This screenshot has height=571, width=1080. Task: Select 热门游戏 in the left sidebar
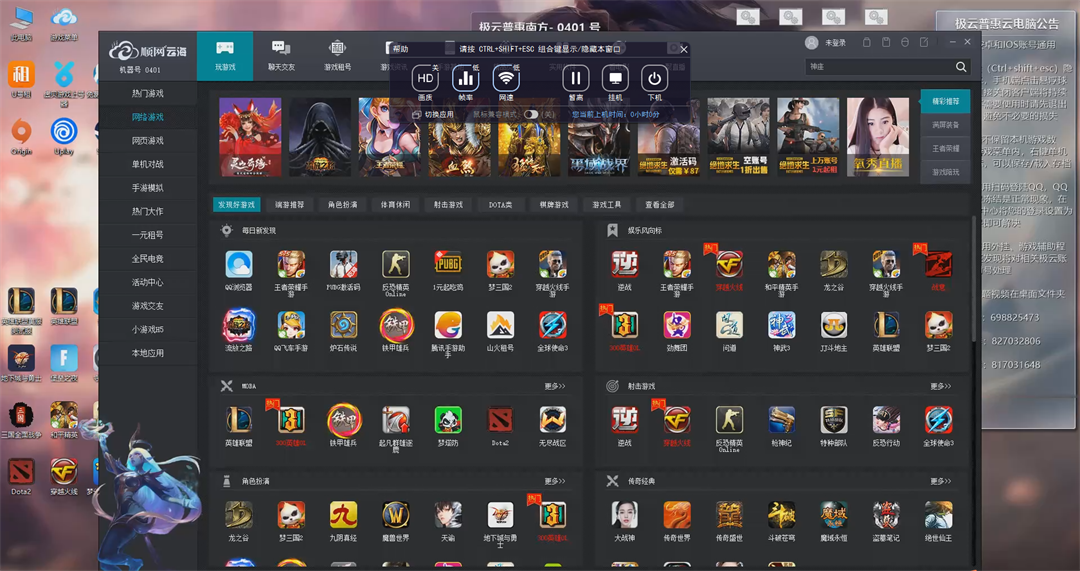tap(147, 93)
